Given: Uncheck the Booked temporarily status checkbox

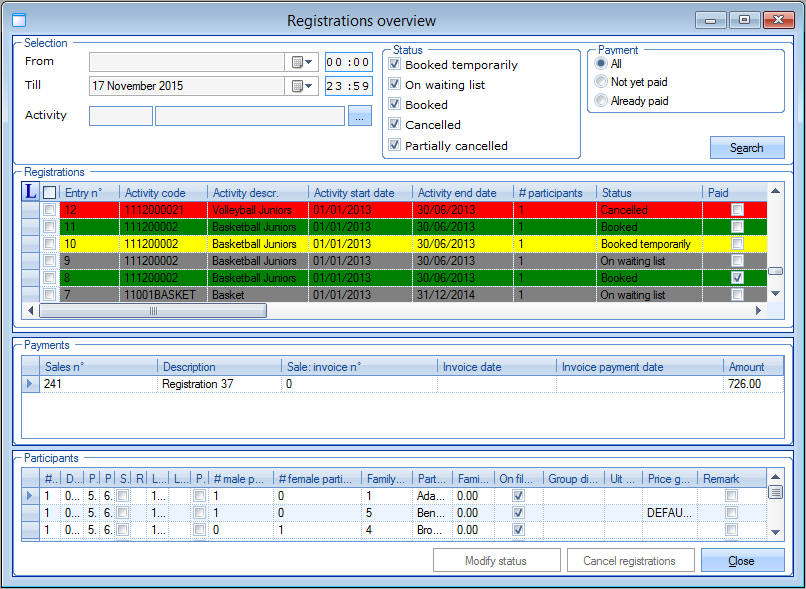Looking at the screenshot, I should (395, 65).
